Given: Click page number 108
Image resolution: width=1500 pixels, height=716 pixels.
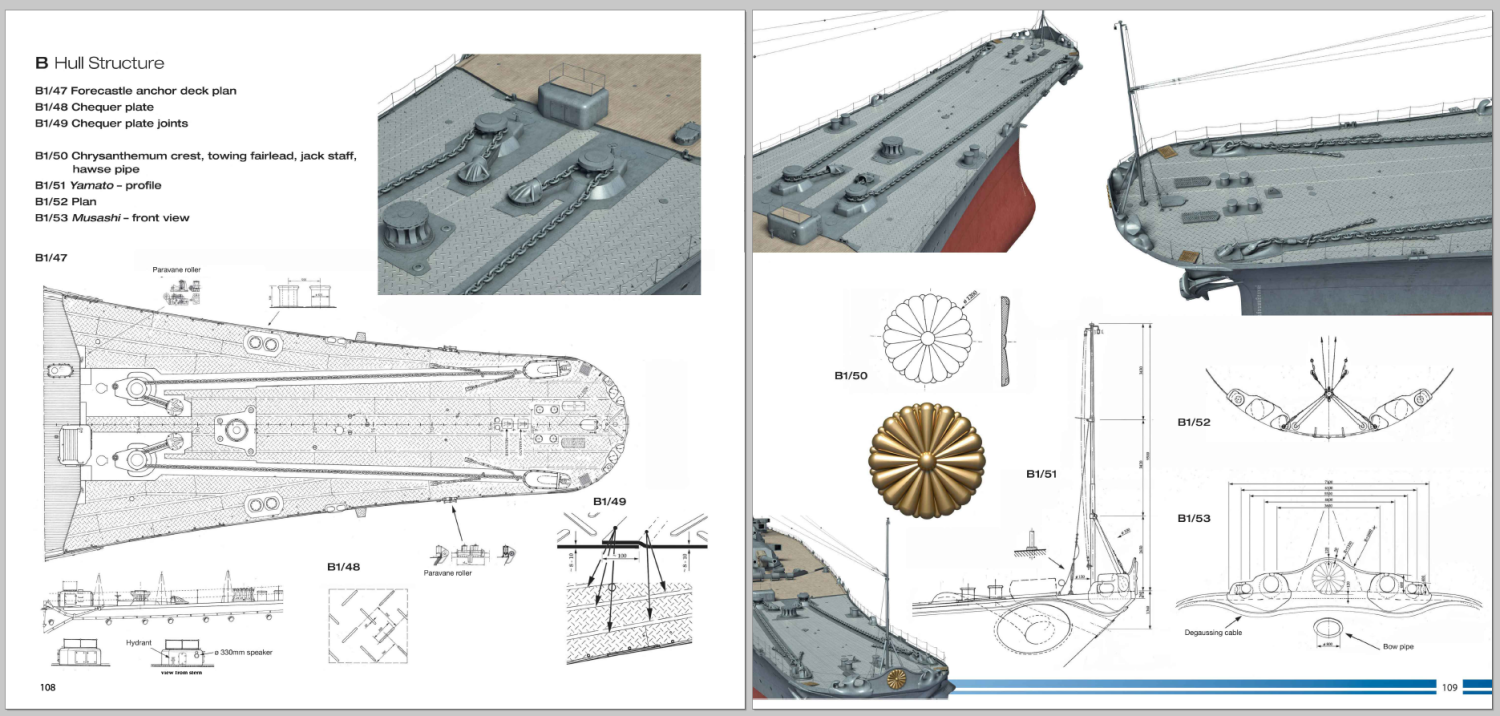Looking at the screenshot, I should [48, 687].
